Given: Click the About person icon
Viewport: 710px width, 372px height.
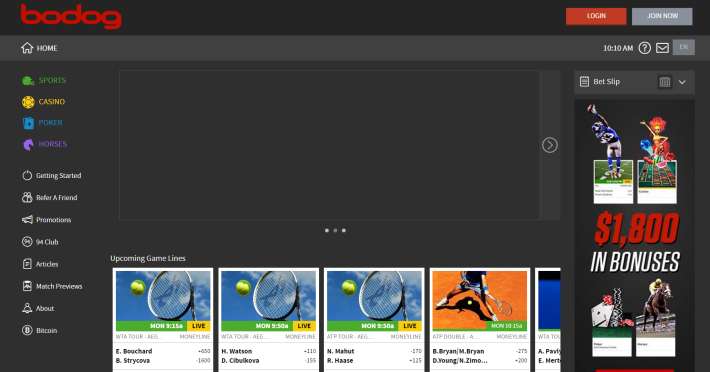Looking at the screenshot, I should pos(27,308).
